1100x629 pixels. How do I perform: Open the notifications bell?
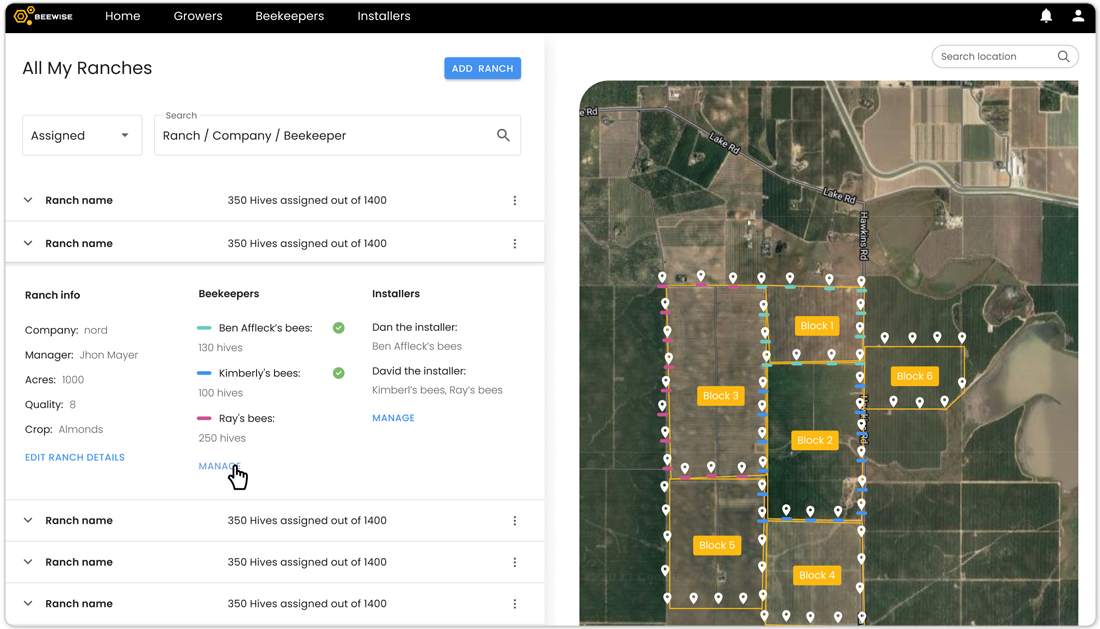point(1046,16)
